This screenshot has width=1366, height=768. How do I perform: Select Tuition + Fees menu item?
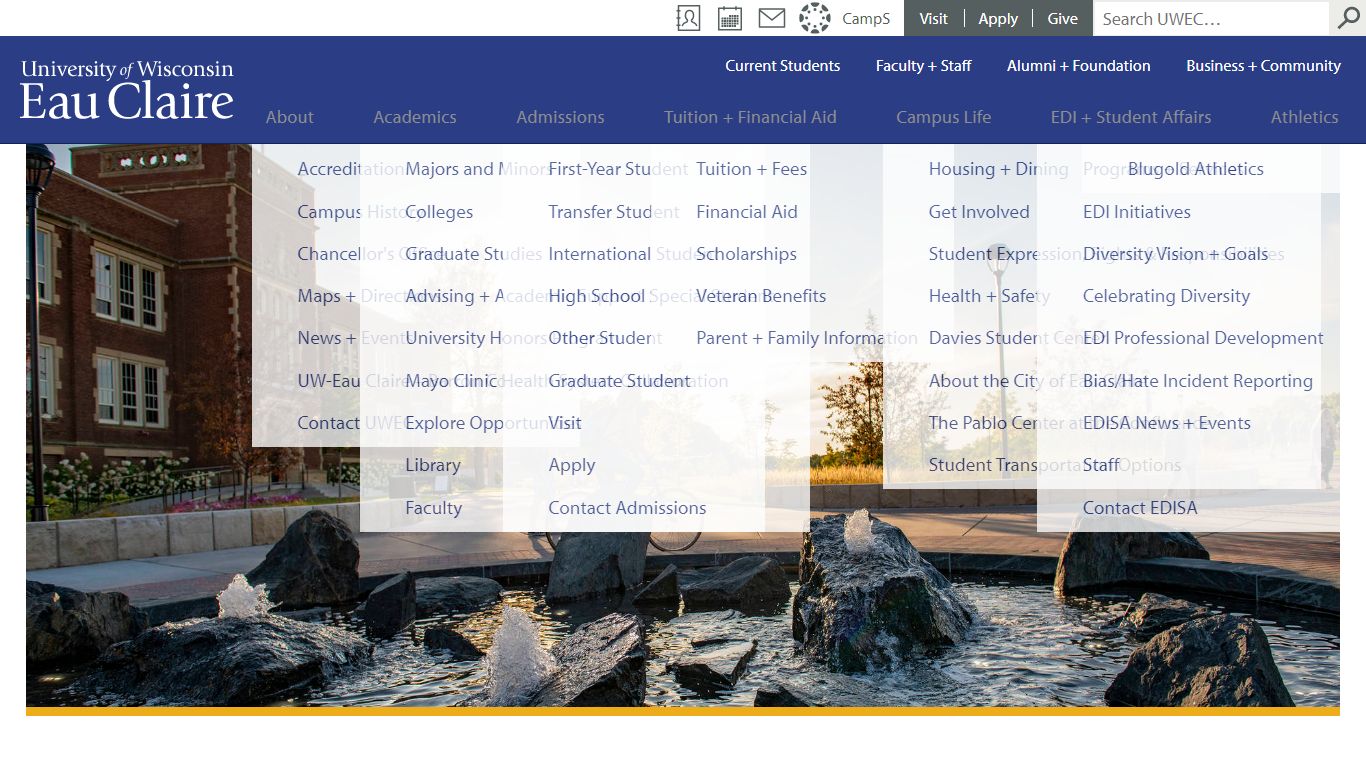pyautogui.click(x=752, y=169)
